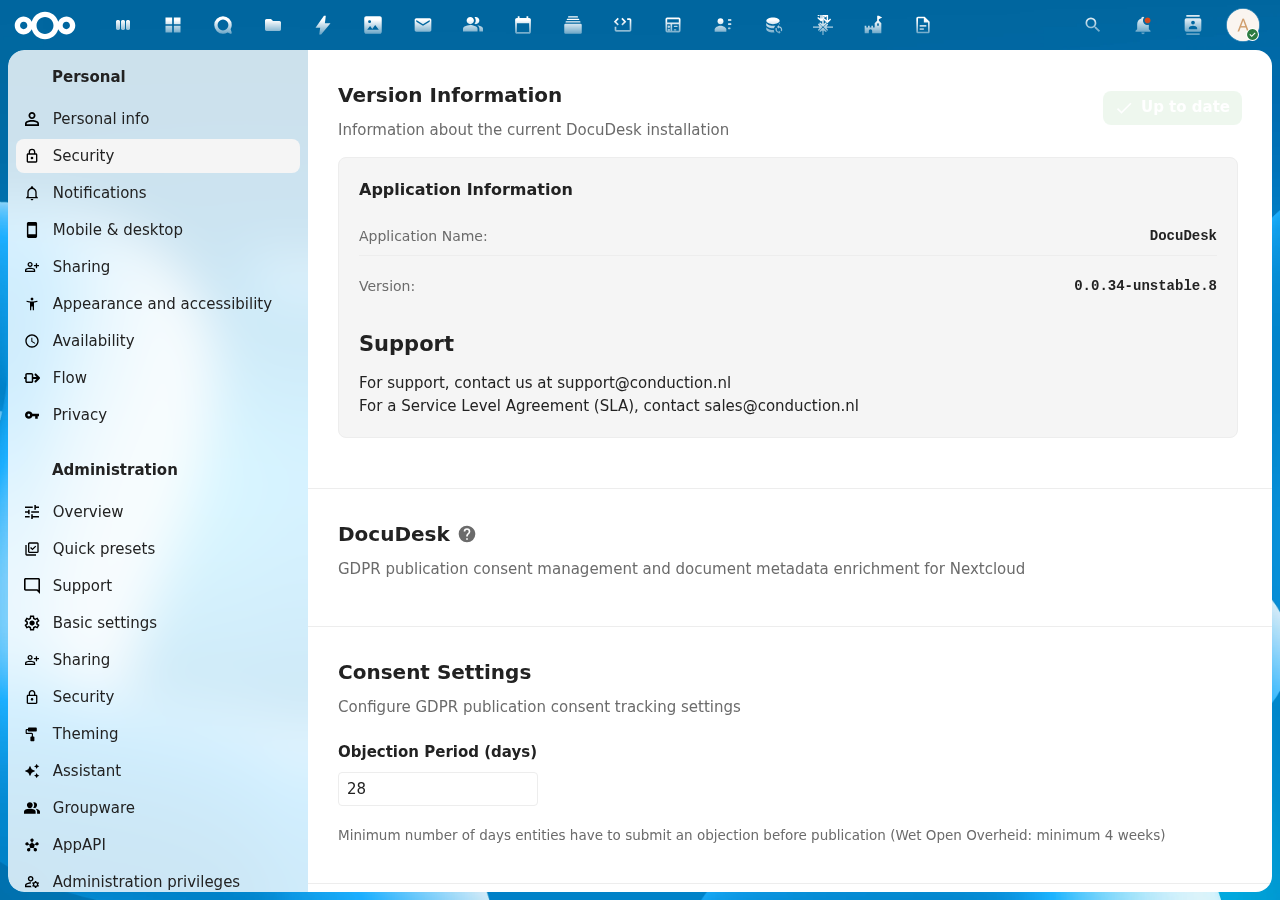
Task: Open the Tables app icon
Action: tap(673, 25)
